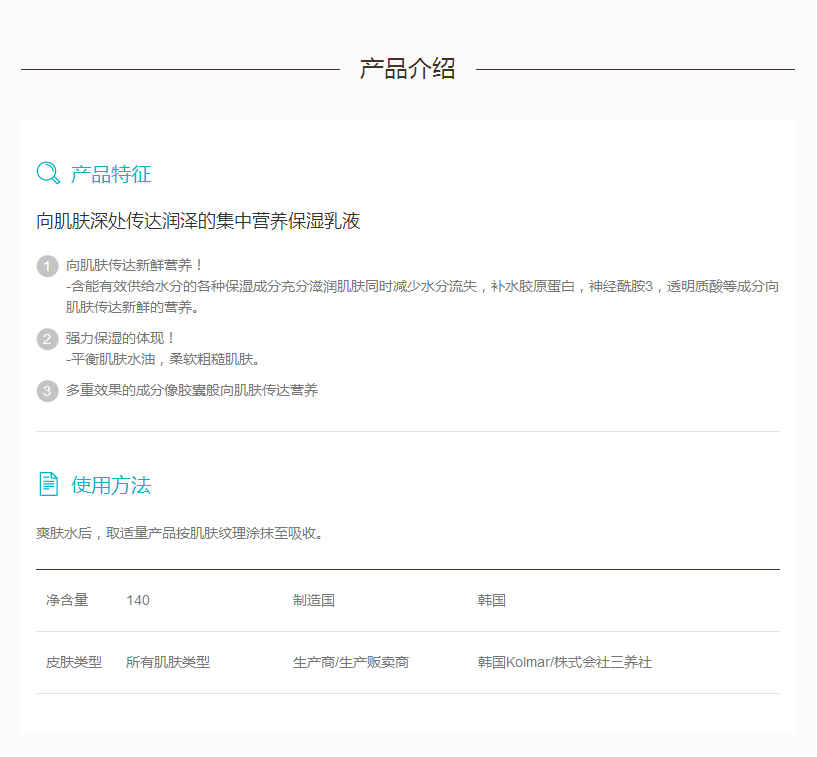
Task: Click the 产品特征 section heading
Action: 111,174
